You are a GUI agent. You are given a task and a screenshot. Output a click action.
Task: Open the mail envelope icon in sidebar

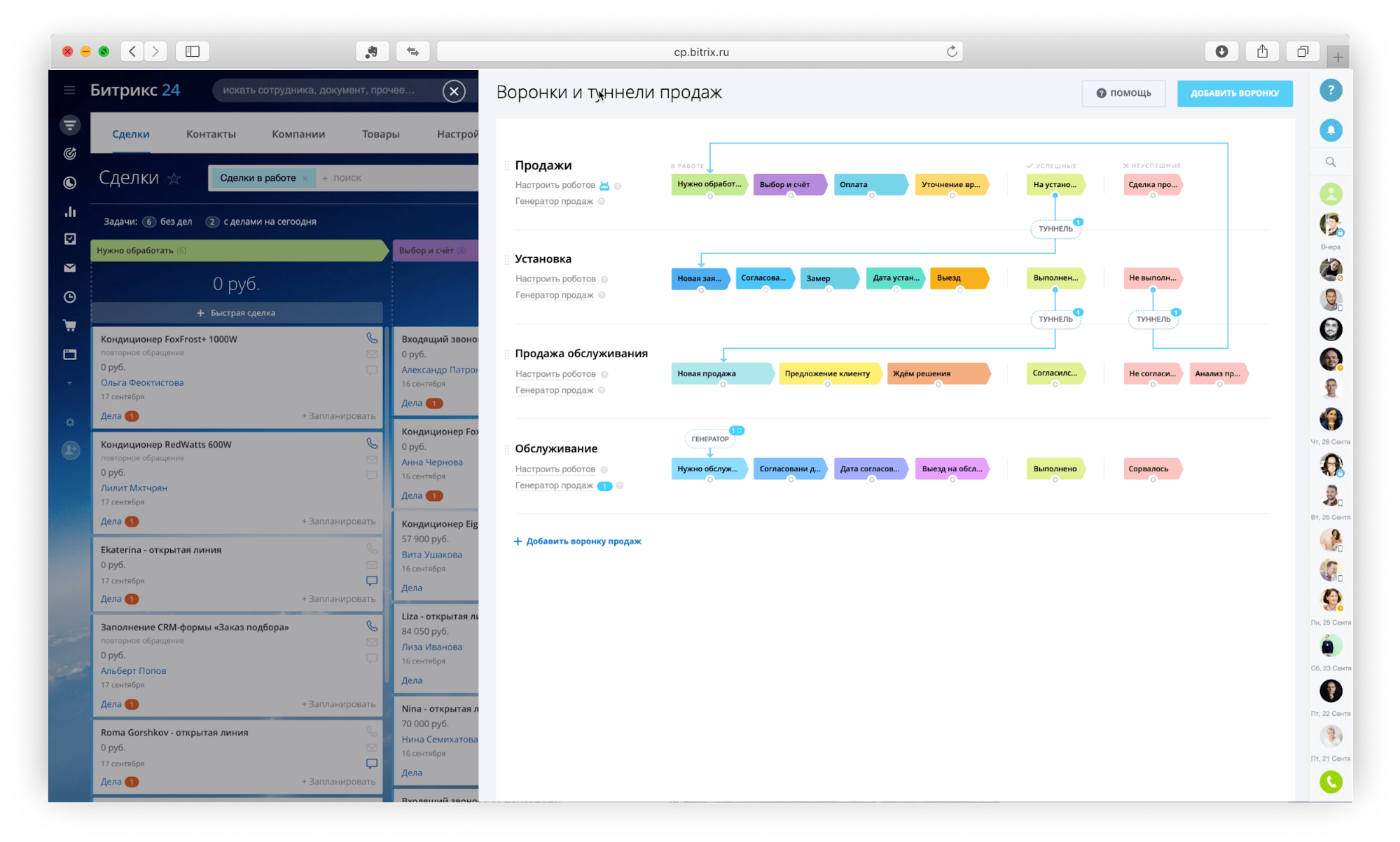pos(70,268)
